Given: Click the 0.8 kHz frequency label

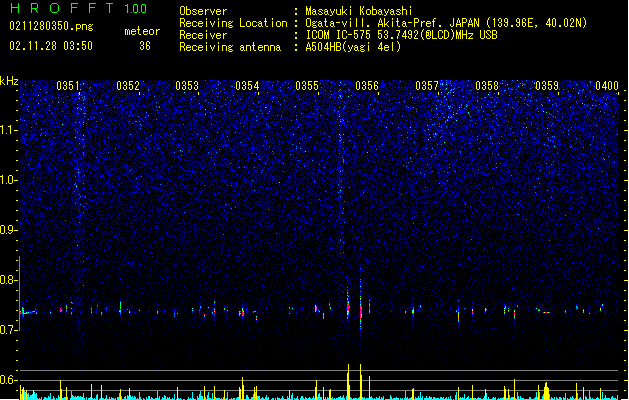Looking at the screenshot, I should (9, 280).
